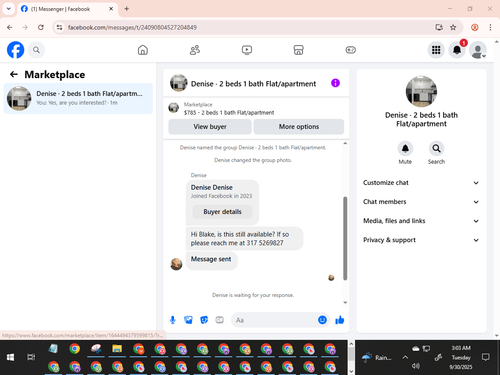Open the Action Center notification icon
Image resolution: width=500 pixels, height=375 pixels.
pyautogui.click(x=486, y=357)
